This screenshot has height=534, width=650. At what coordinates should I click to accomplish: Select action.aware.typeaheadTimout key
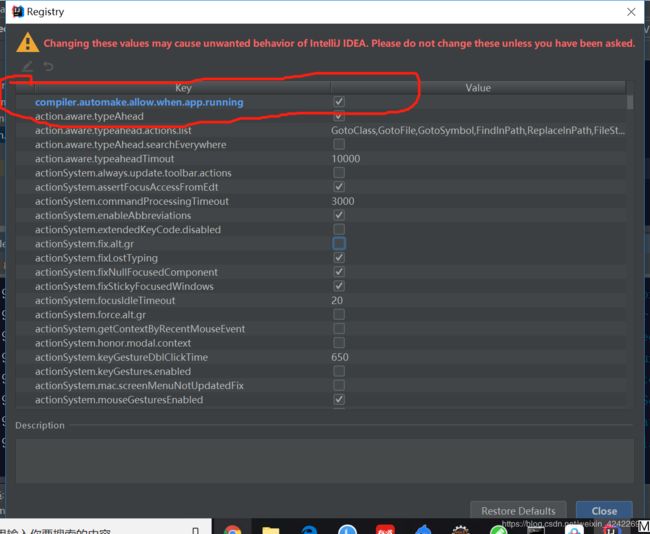(x=104, y=158)
